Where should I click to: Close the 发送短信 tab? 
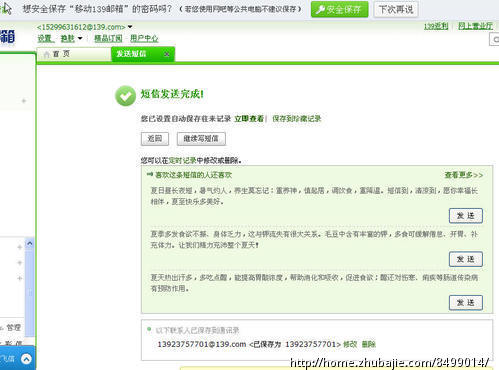pyautogui.click(x=167, y=54)
